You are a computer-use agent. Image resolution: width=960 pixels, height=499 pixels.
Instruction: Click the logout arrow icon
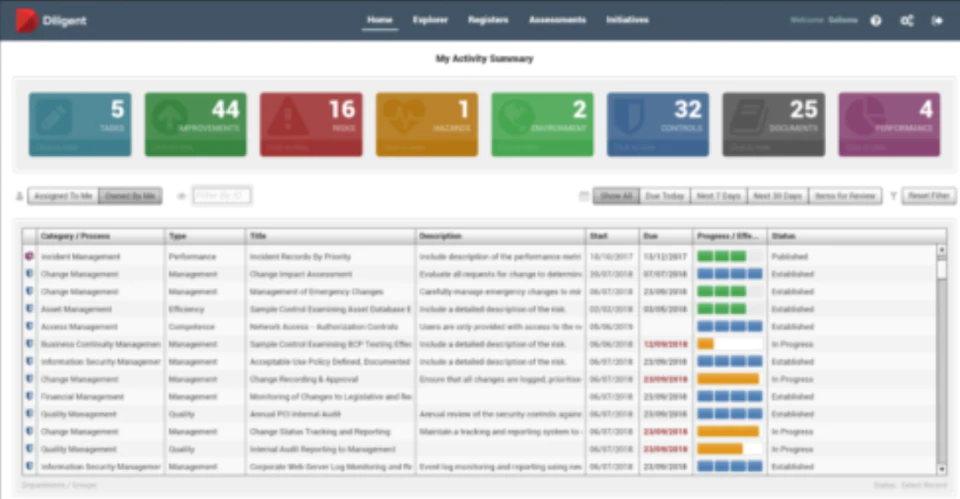937,21
